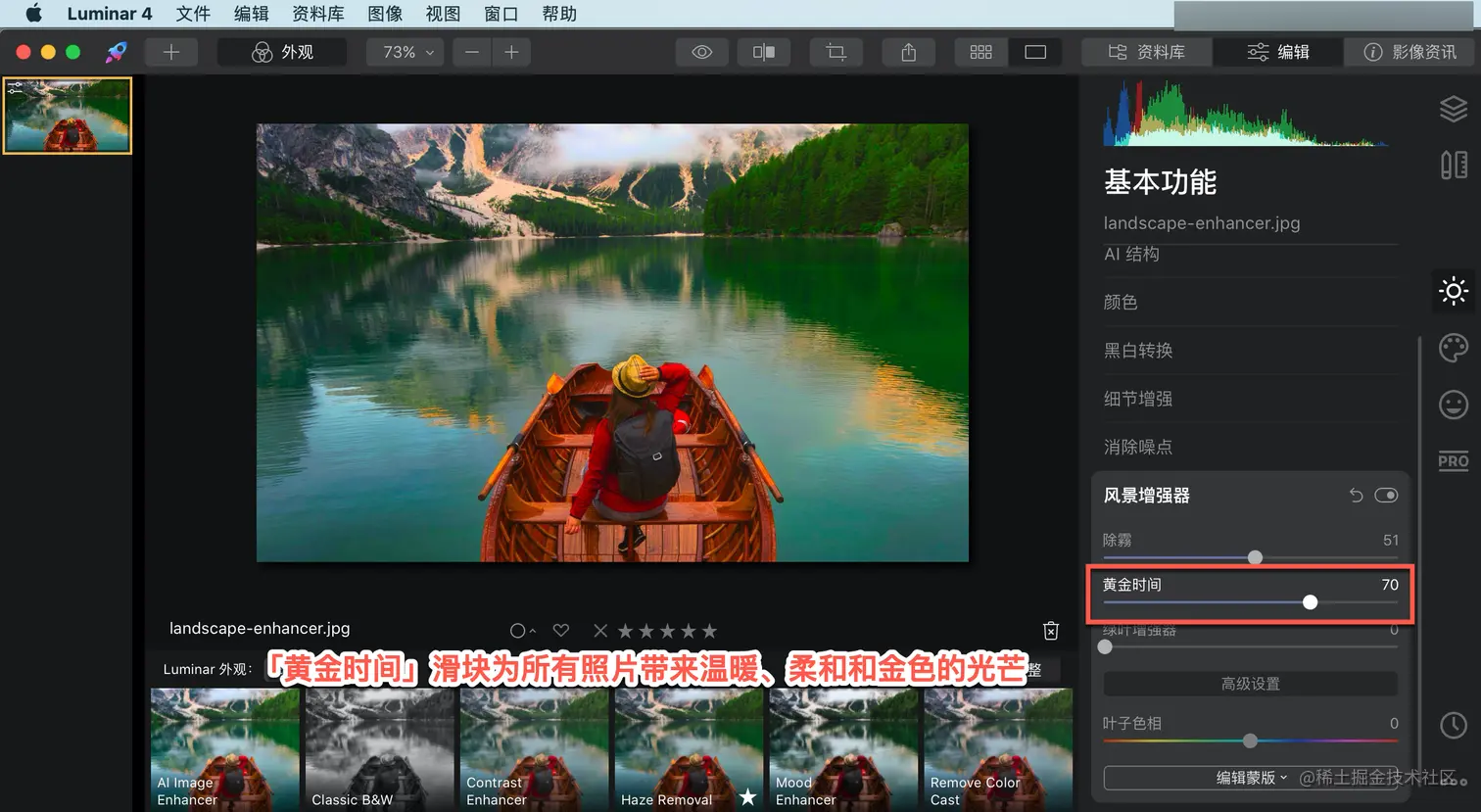Select the filmstrip thumbnail of landscape-enhancer
1481x812 pixels.
[x=68, y=116]
